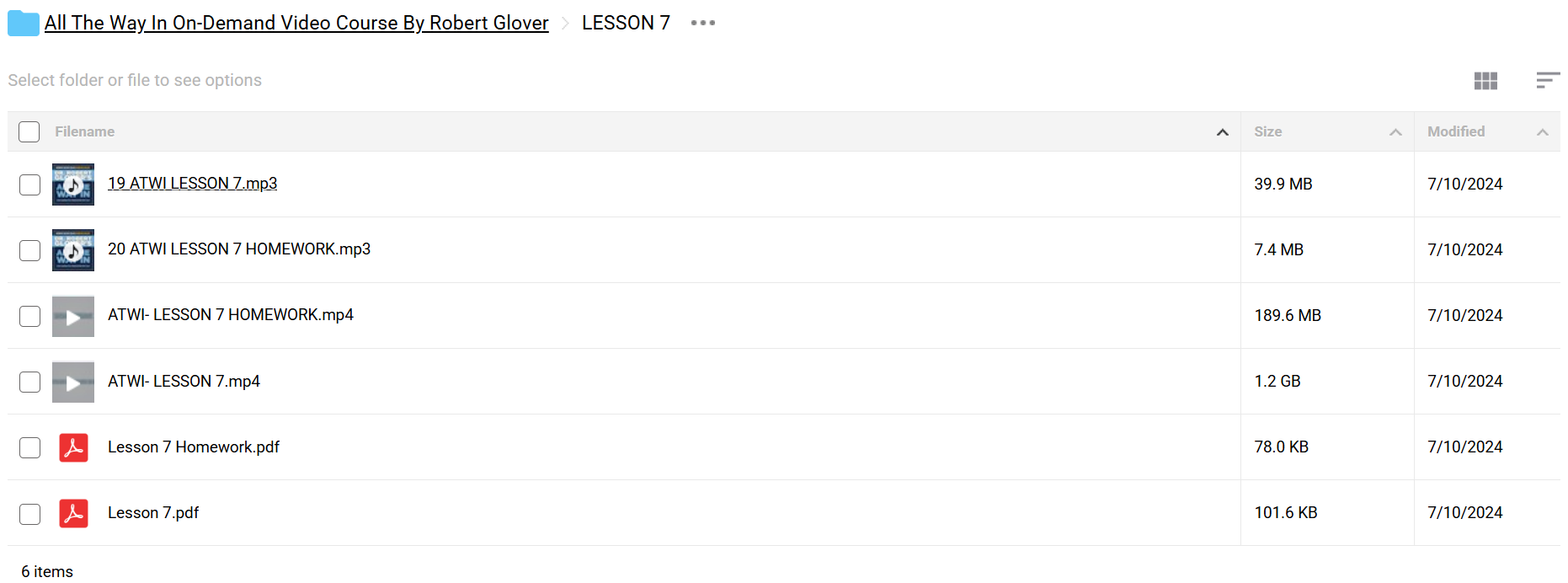This screenshot has height=583, width=1568.
Task: Click audio thumbnail of 19 ATWI LESSON 7.mp3
Action: pos(73,185)
